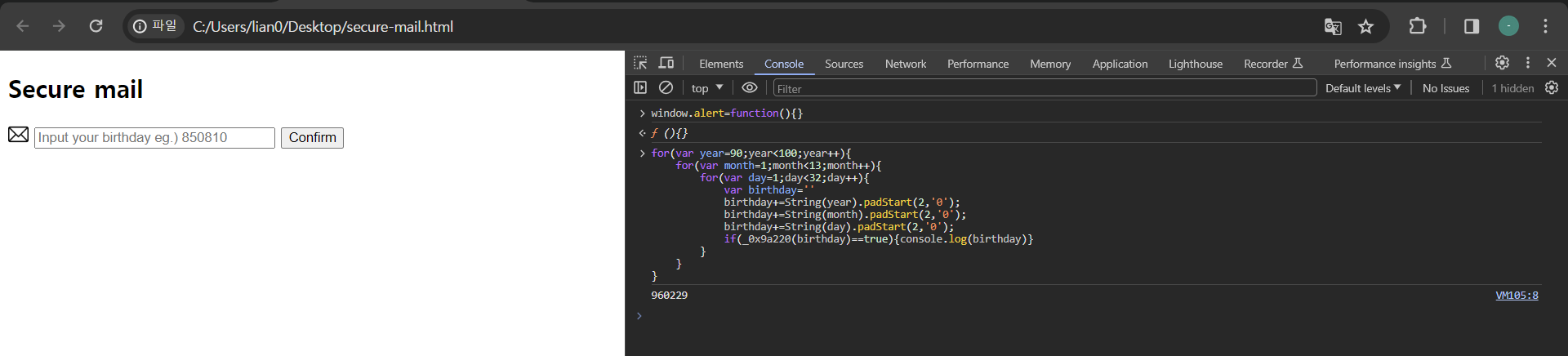Viewport: 1568px width, 356px height.
Task: Click the browser back arrow
Action: [x=23, y=26]
